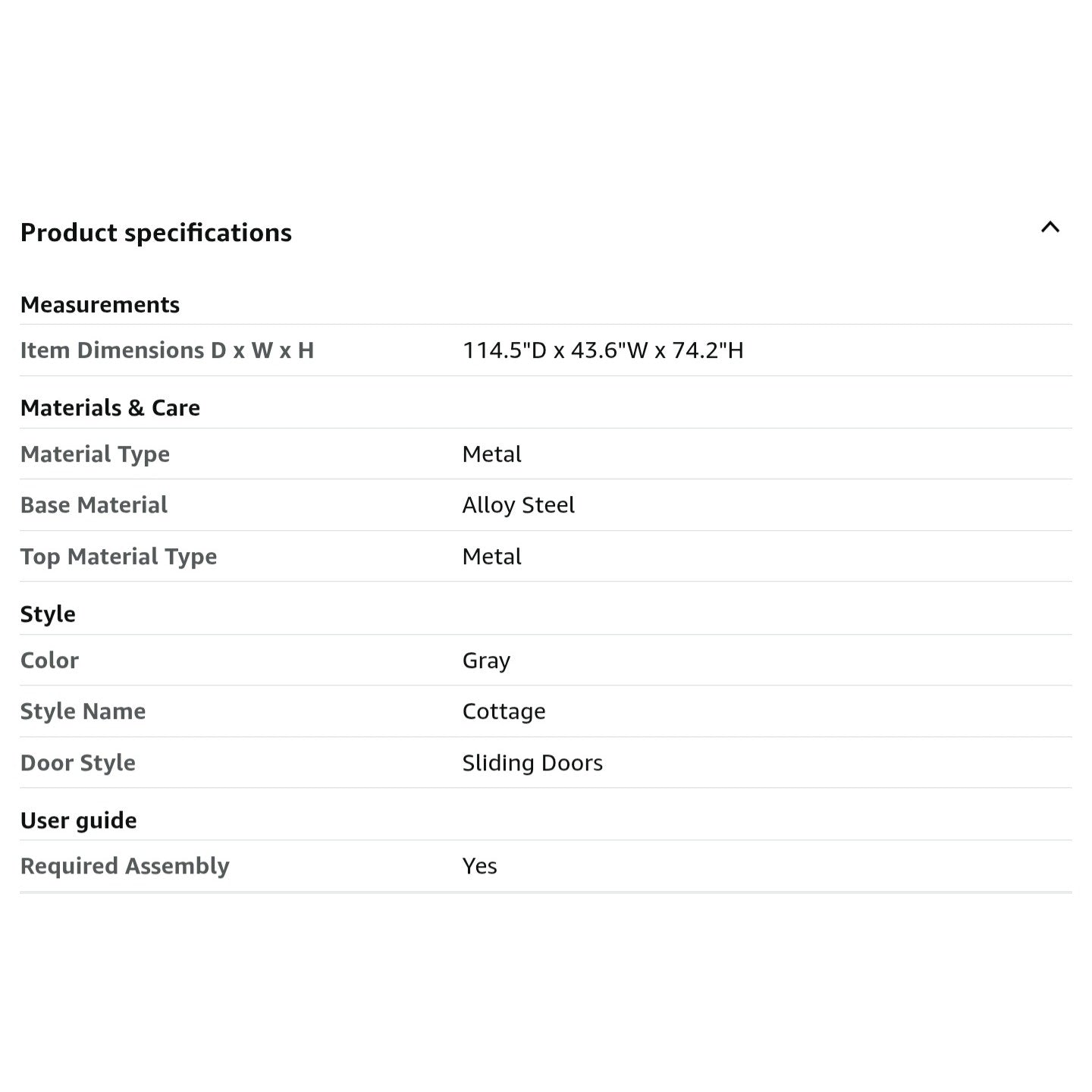1092x1092 pixels.
Task: Collapse the Product specifications section chevron
Action: (x=1050, y=227)
